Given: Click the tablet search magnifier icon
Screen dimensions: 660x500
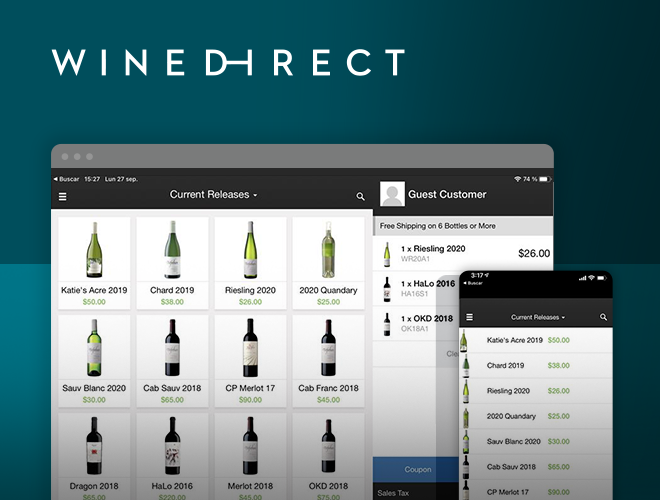Looking at the screenshot, I should (360, 196).
